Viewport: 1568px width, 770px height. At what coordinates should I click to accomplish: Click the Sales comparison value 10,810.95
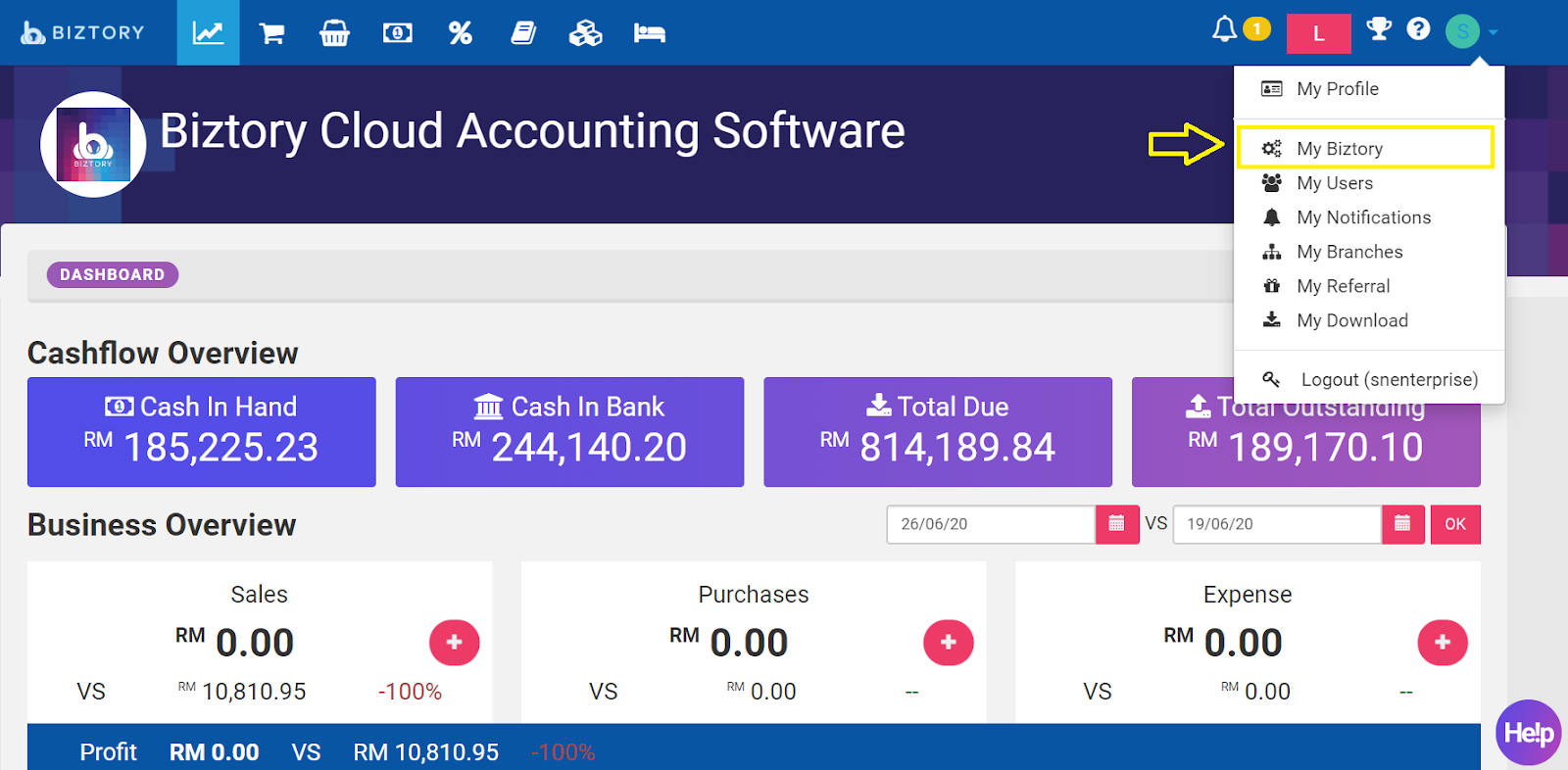254,692
